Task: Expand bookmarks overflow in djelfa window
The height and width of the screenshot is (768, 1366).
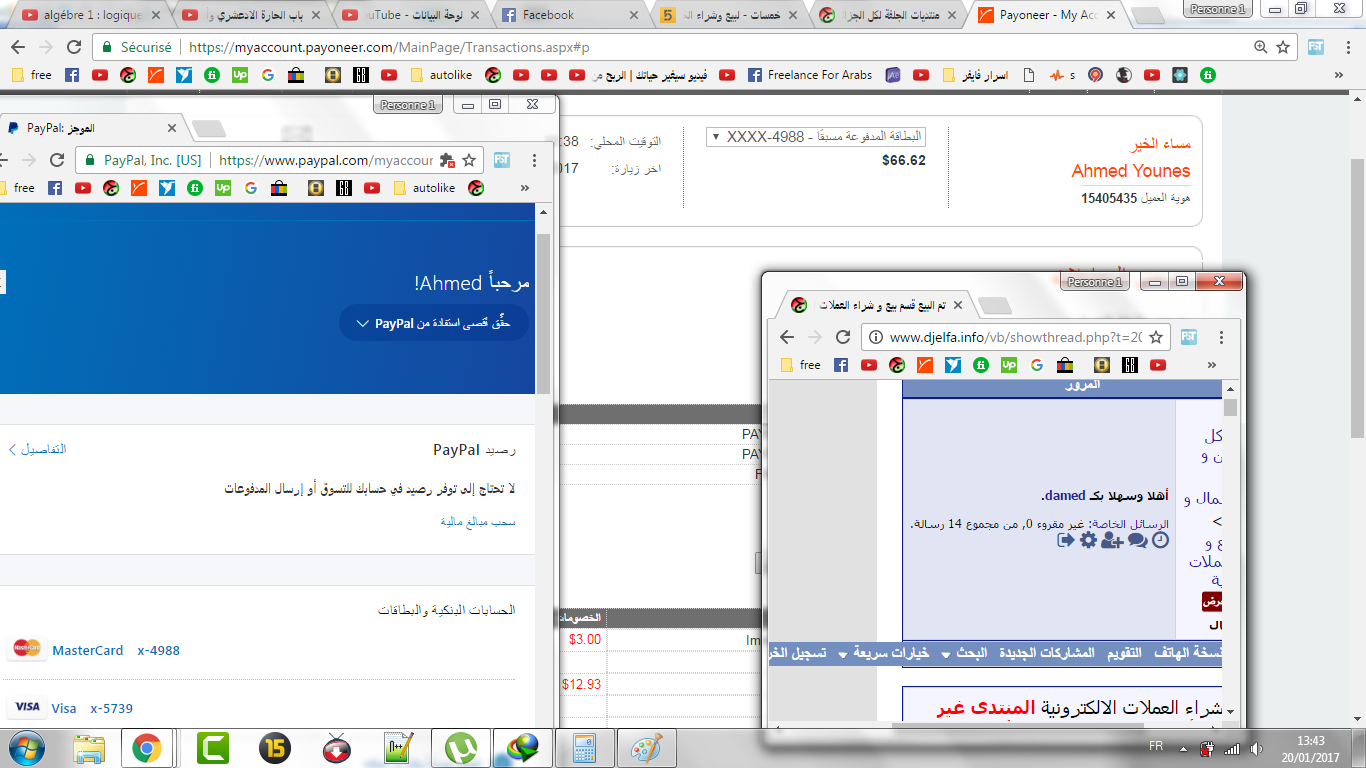Action: pyautogui.click(x=1212, y=365)
